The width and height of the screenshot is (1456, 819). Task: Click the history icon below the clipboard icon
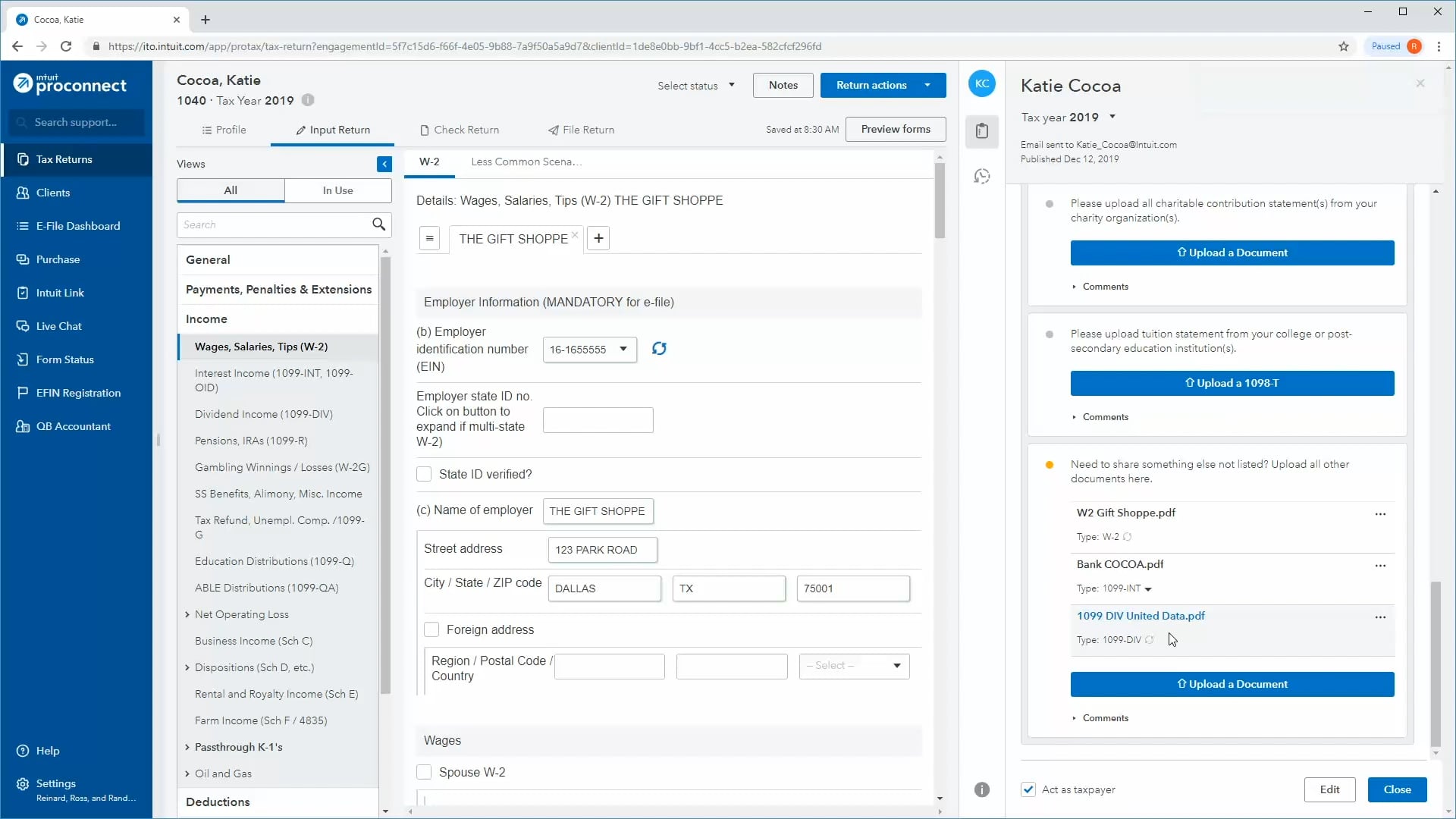tap(982, 175)
